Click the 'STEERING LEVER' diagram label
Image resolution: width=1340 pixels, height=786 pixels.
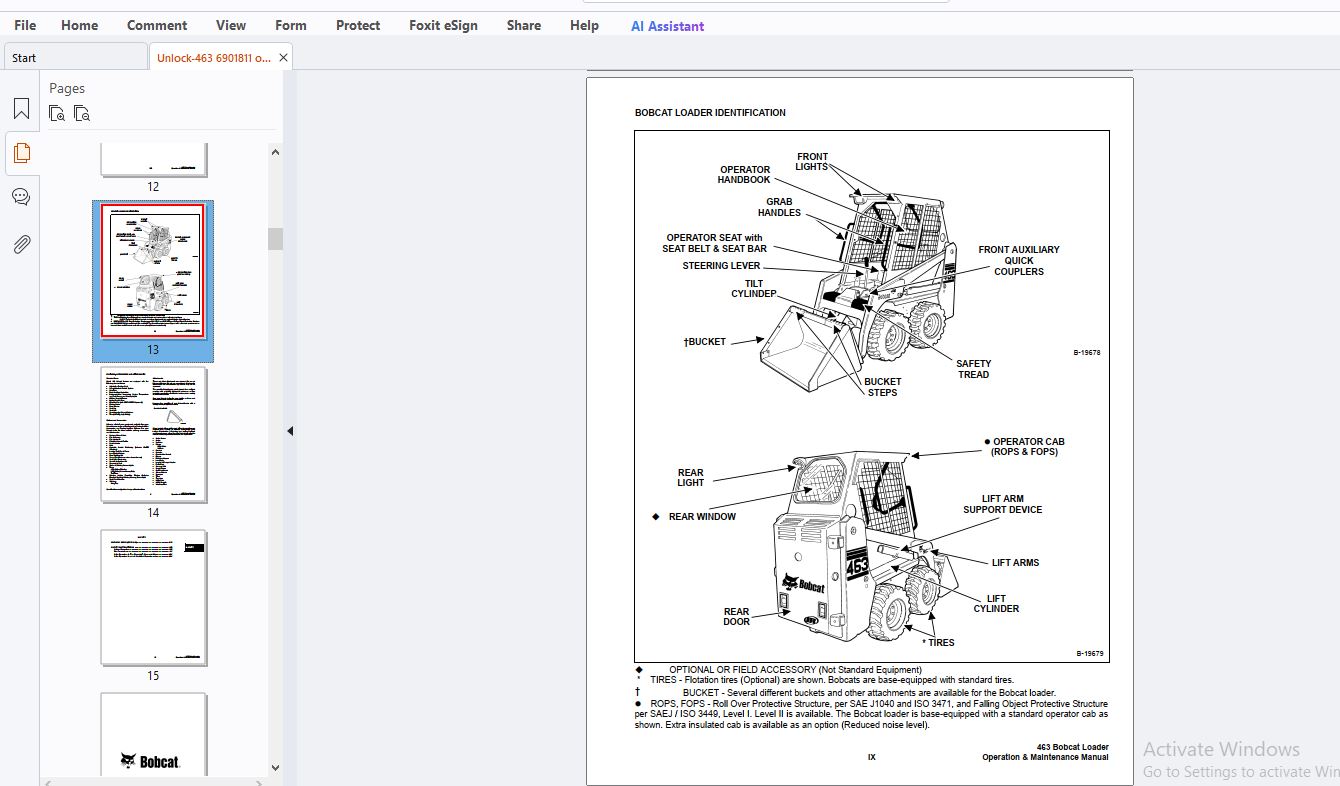coord(721,266)
